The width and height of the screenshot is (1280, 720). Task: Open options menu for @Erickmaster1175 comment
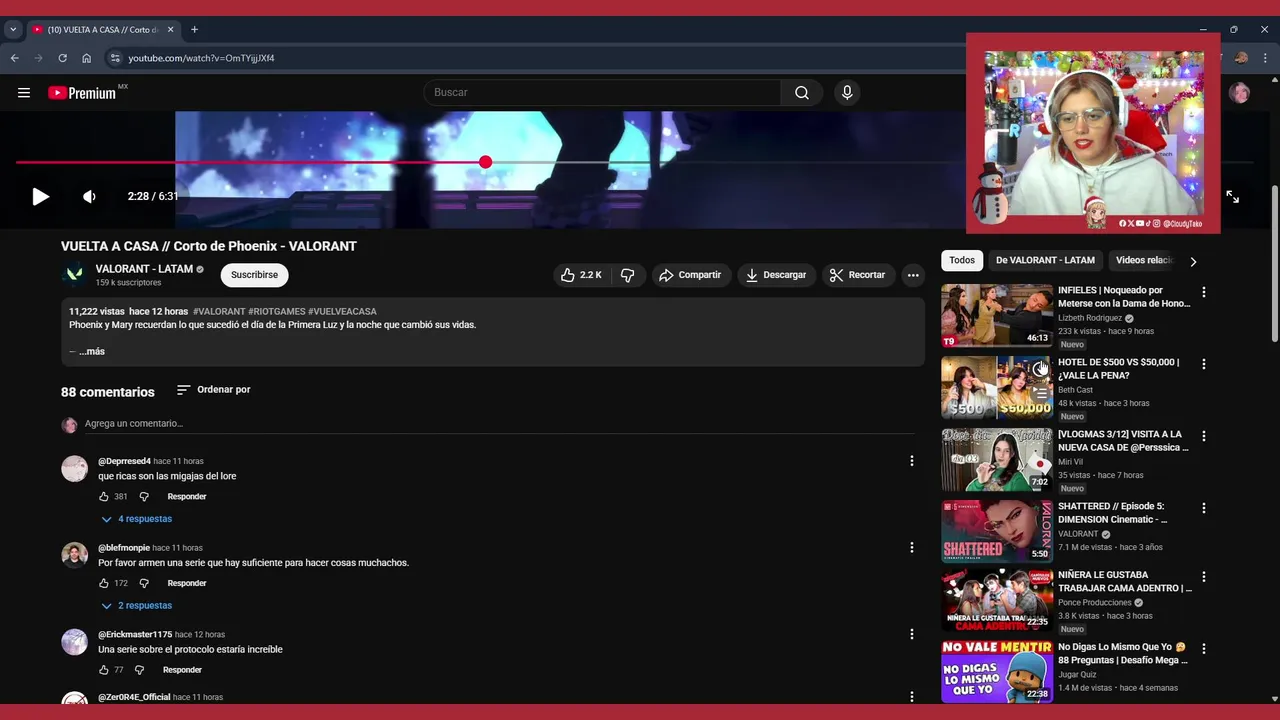911,634
